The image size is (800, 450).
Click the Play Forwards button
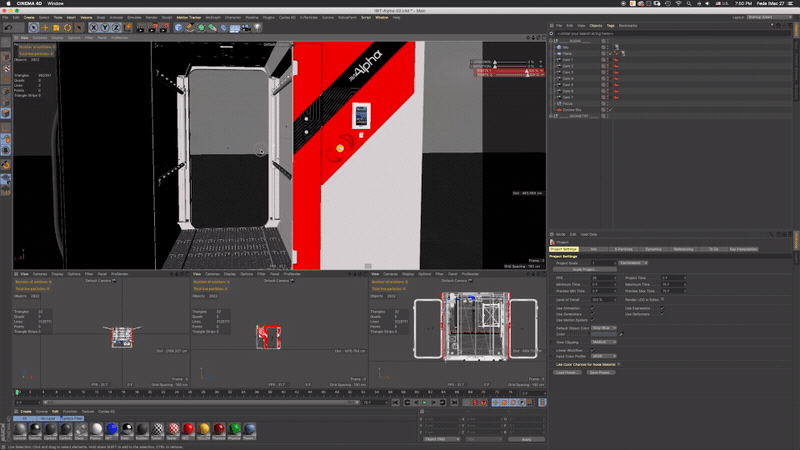[424, 403]
